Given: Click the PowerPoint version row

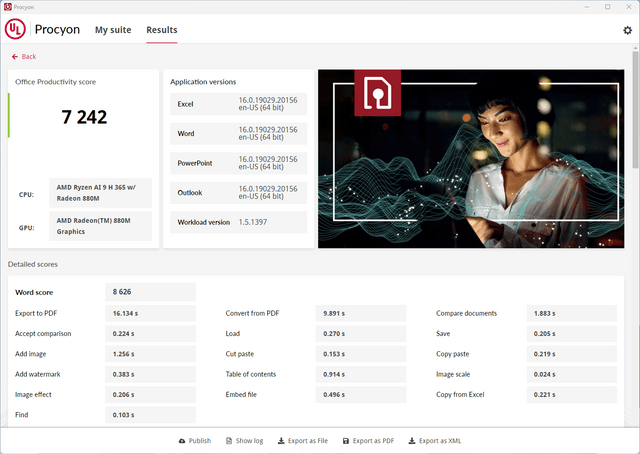Looking at the screenshot, I should (239, 163).
